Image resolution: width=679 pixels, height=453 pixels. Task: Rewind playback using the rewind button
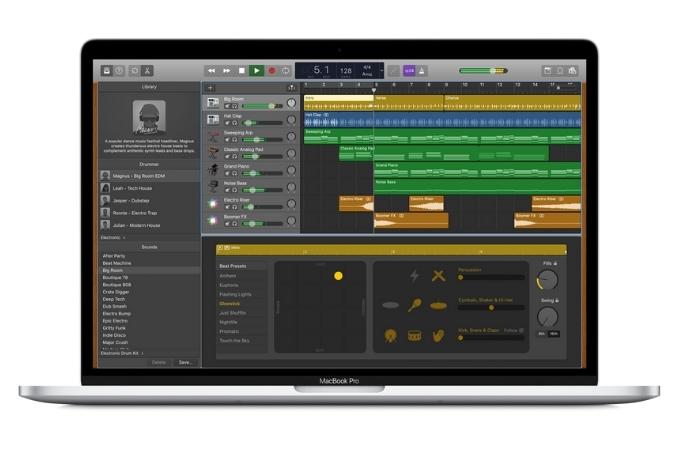click(x=211, y=71)
